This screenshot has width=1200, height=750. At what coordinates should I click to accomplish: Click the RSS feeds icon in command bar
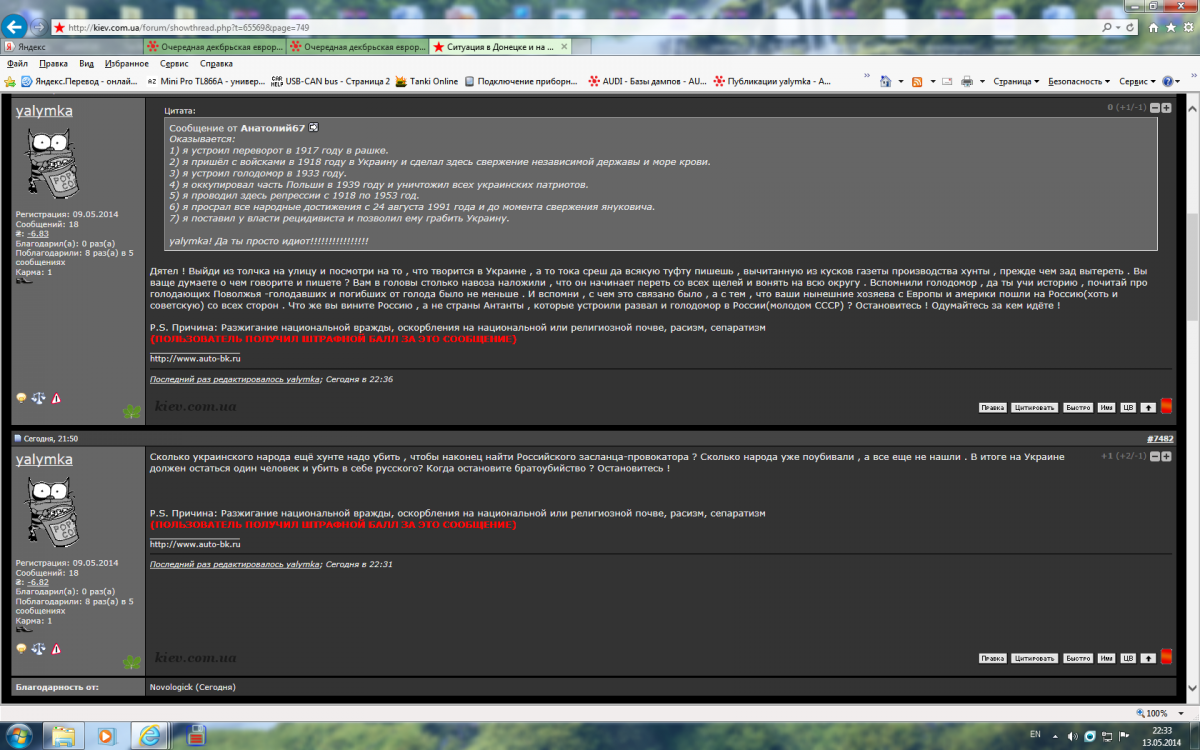pos(918,81)
